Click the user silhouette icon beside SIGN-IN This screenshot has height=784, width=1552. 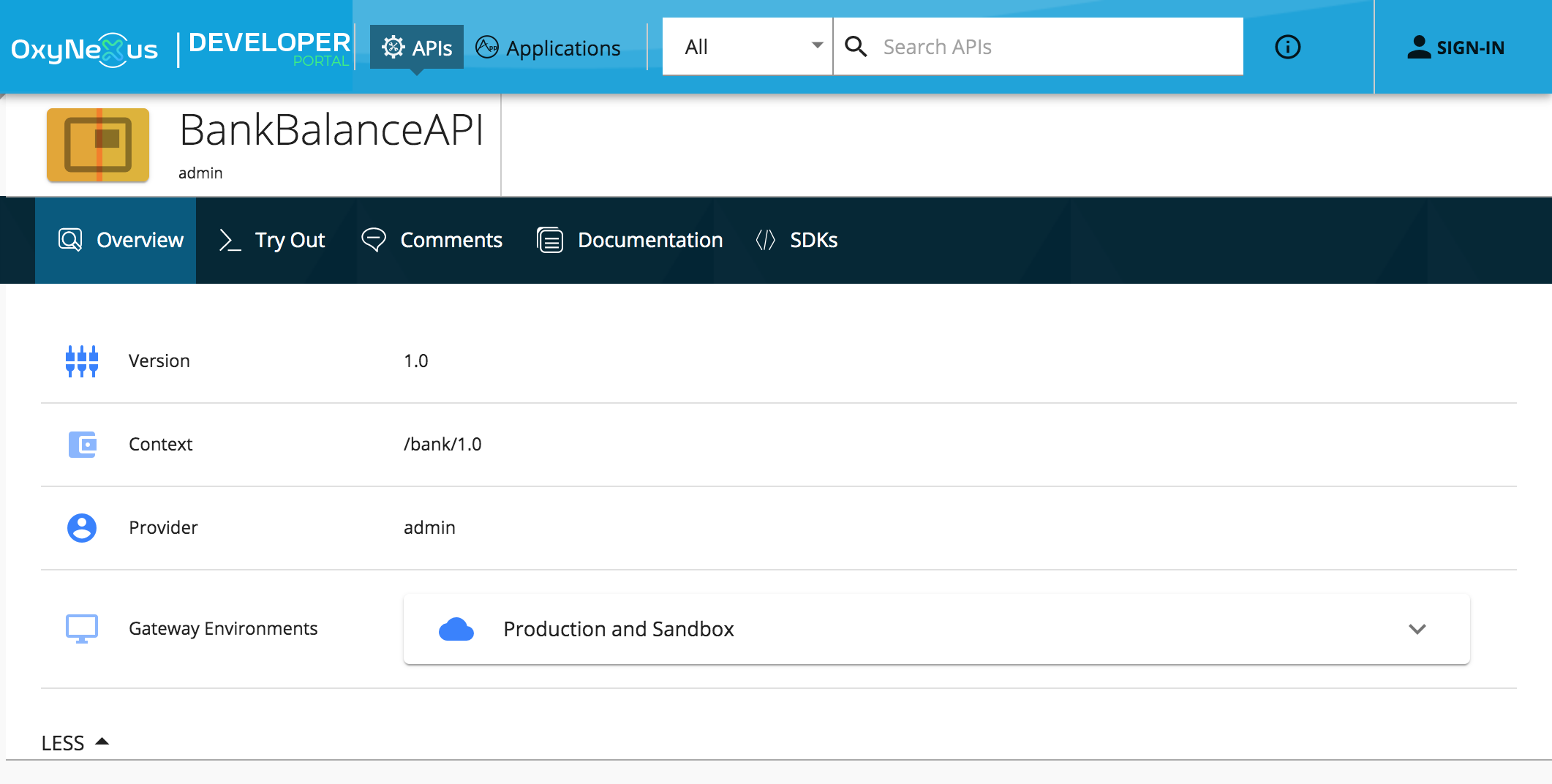coord(1419,47)
